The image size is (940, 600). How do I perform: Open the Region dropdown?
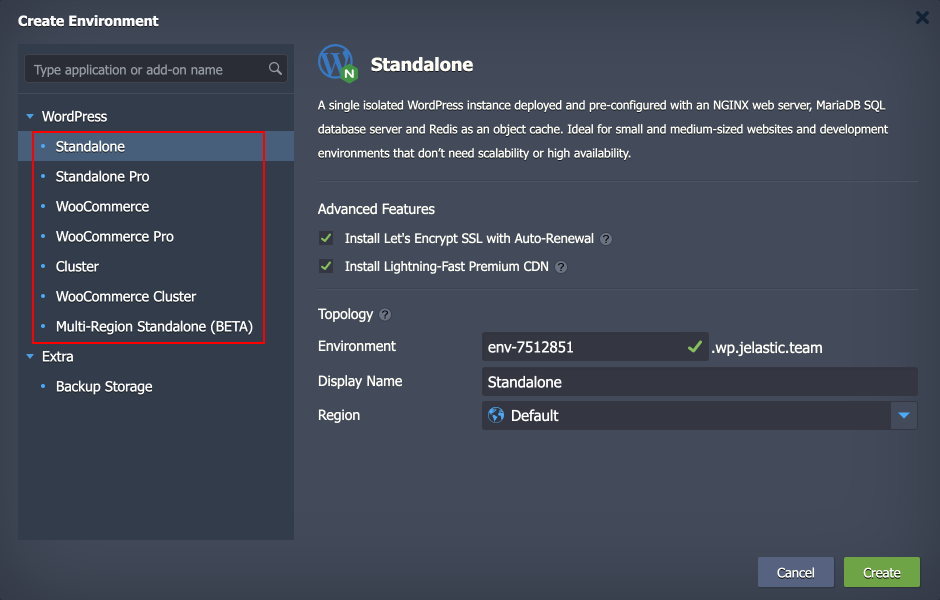(x=904, y=415)
